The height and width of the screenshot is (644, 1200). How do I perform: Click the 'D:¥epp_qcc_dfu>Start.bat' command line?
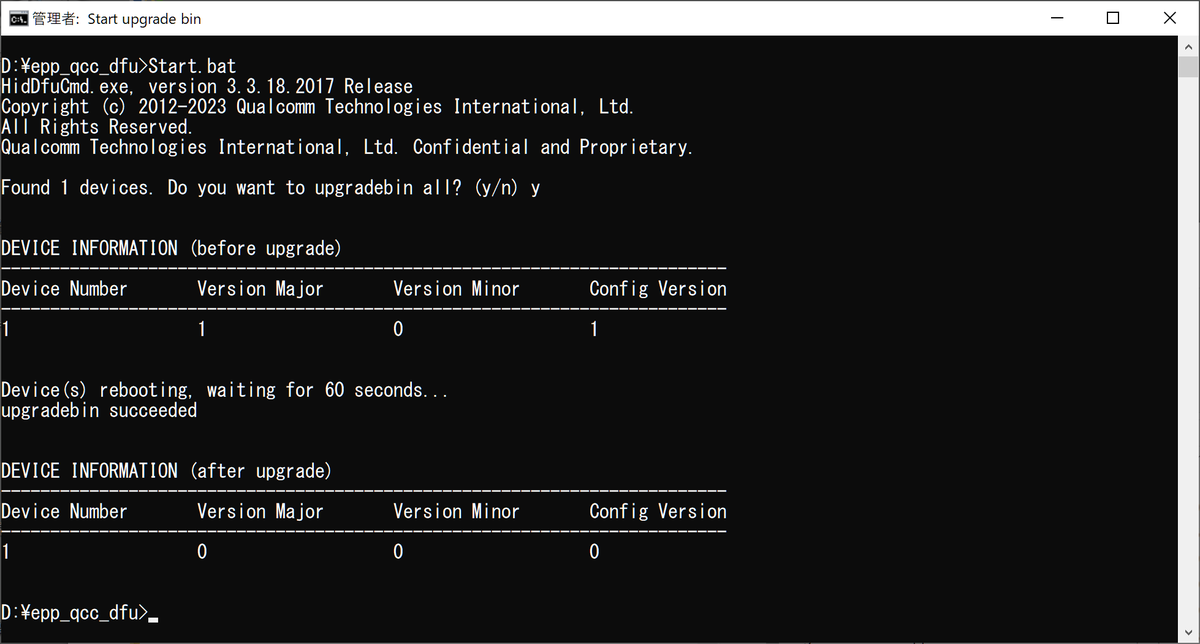119,67
